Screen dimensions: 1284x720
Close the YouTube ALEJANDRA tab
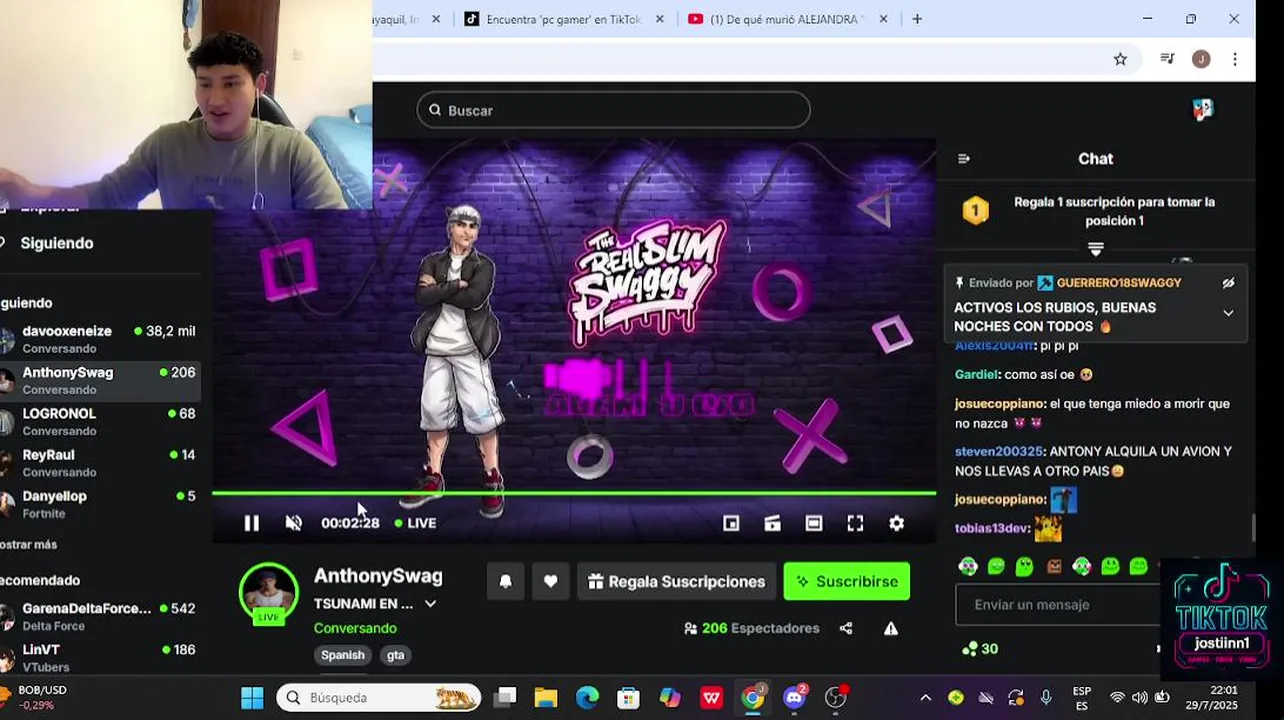(x=882, y=19)
